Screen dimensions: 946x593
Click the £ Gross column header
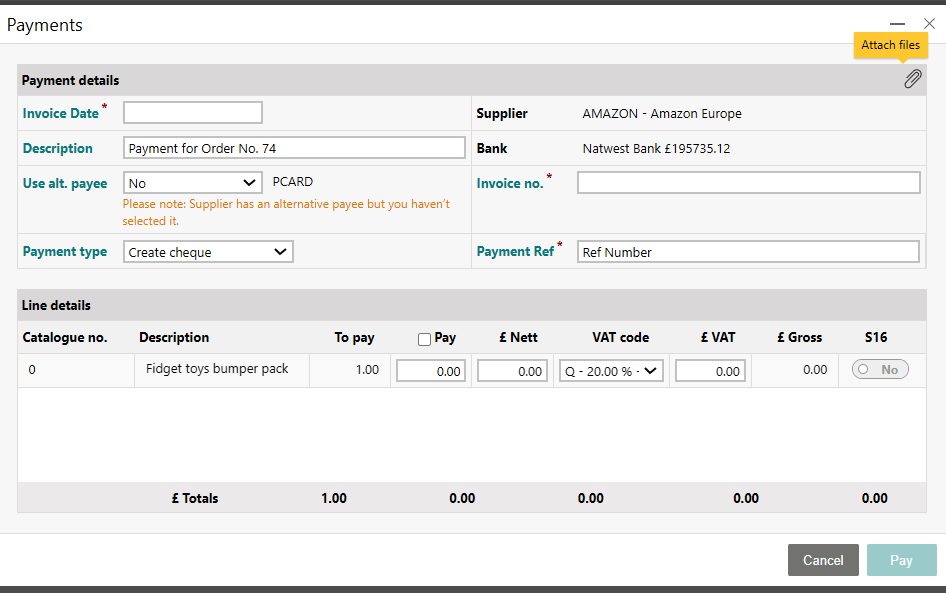point(799,337)
